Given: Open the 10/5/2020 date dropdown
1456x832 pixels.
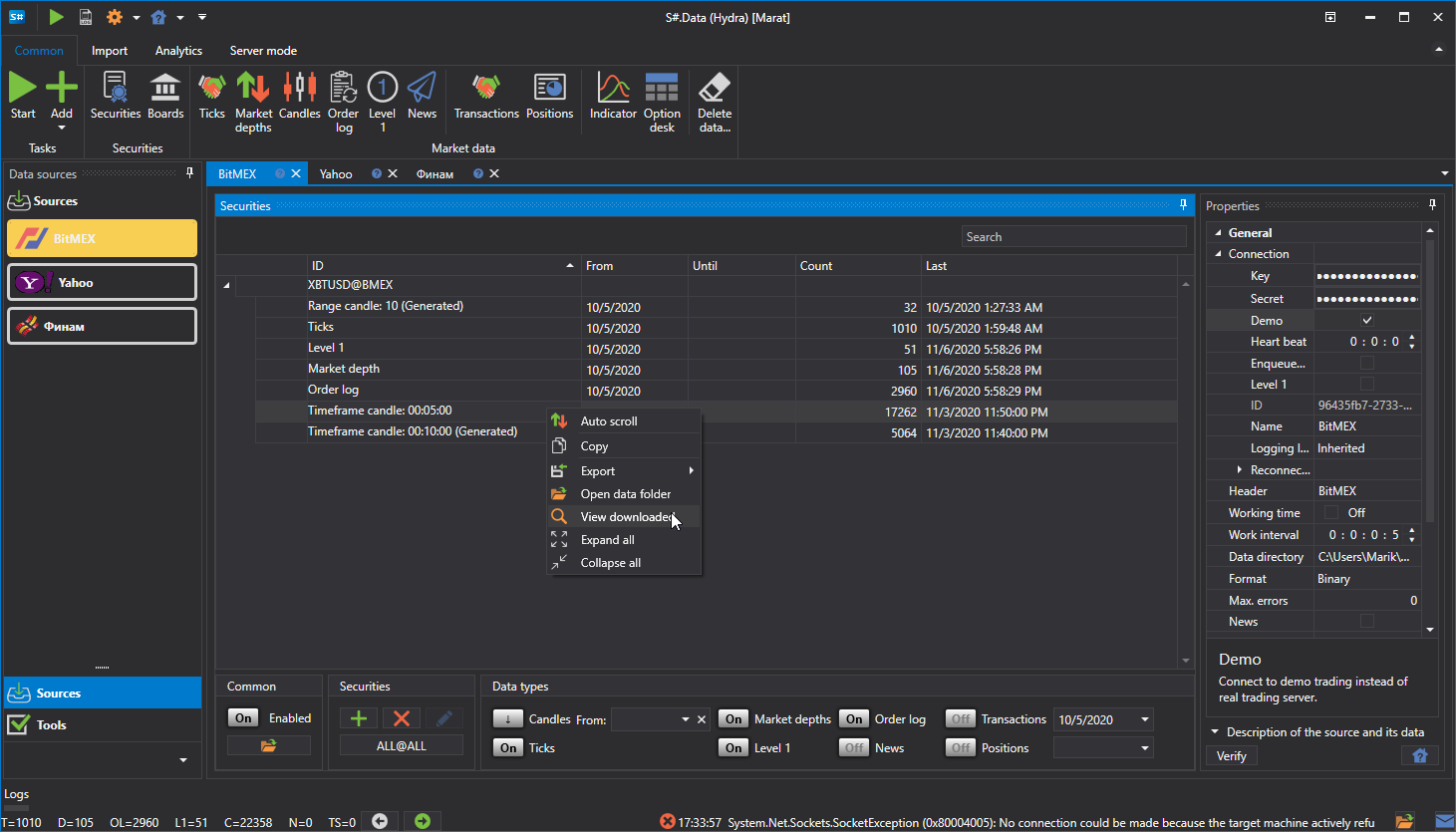Looking at the screenshot, I should 1145,719.
